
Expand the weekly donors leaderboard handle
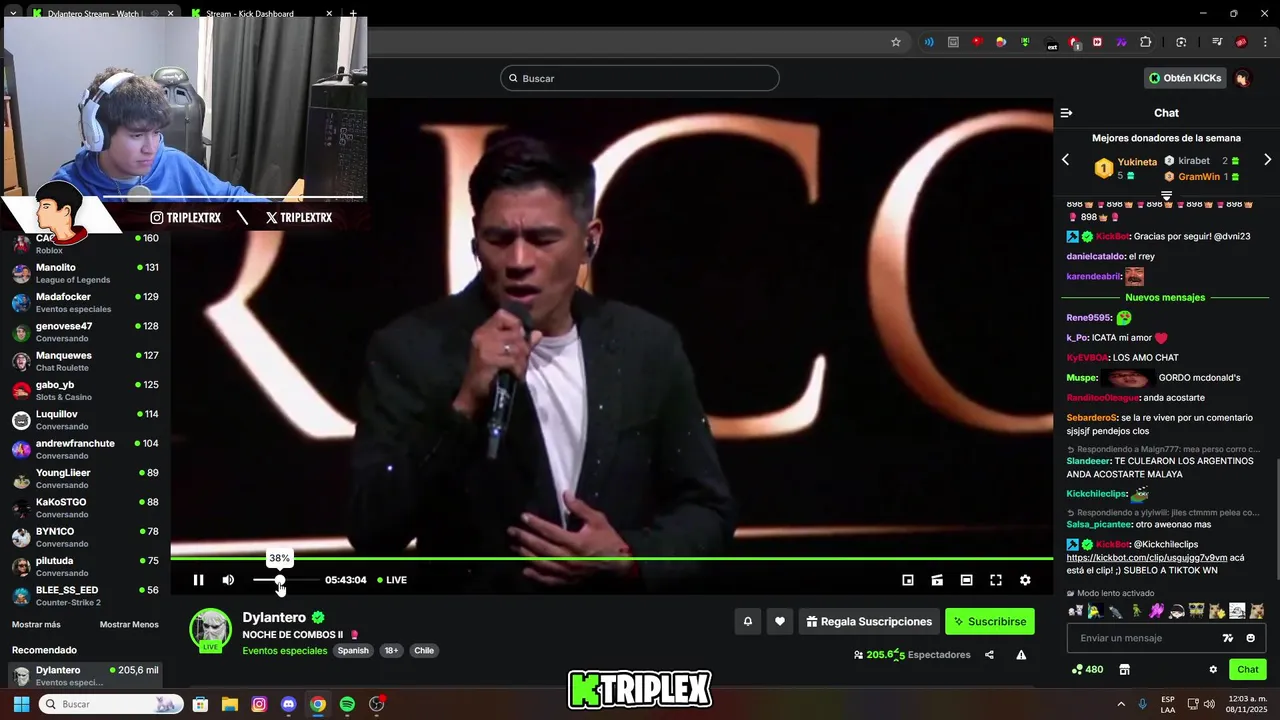pos(1166,194)
